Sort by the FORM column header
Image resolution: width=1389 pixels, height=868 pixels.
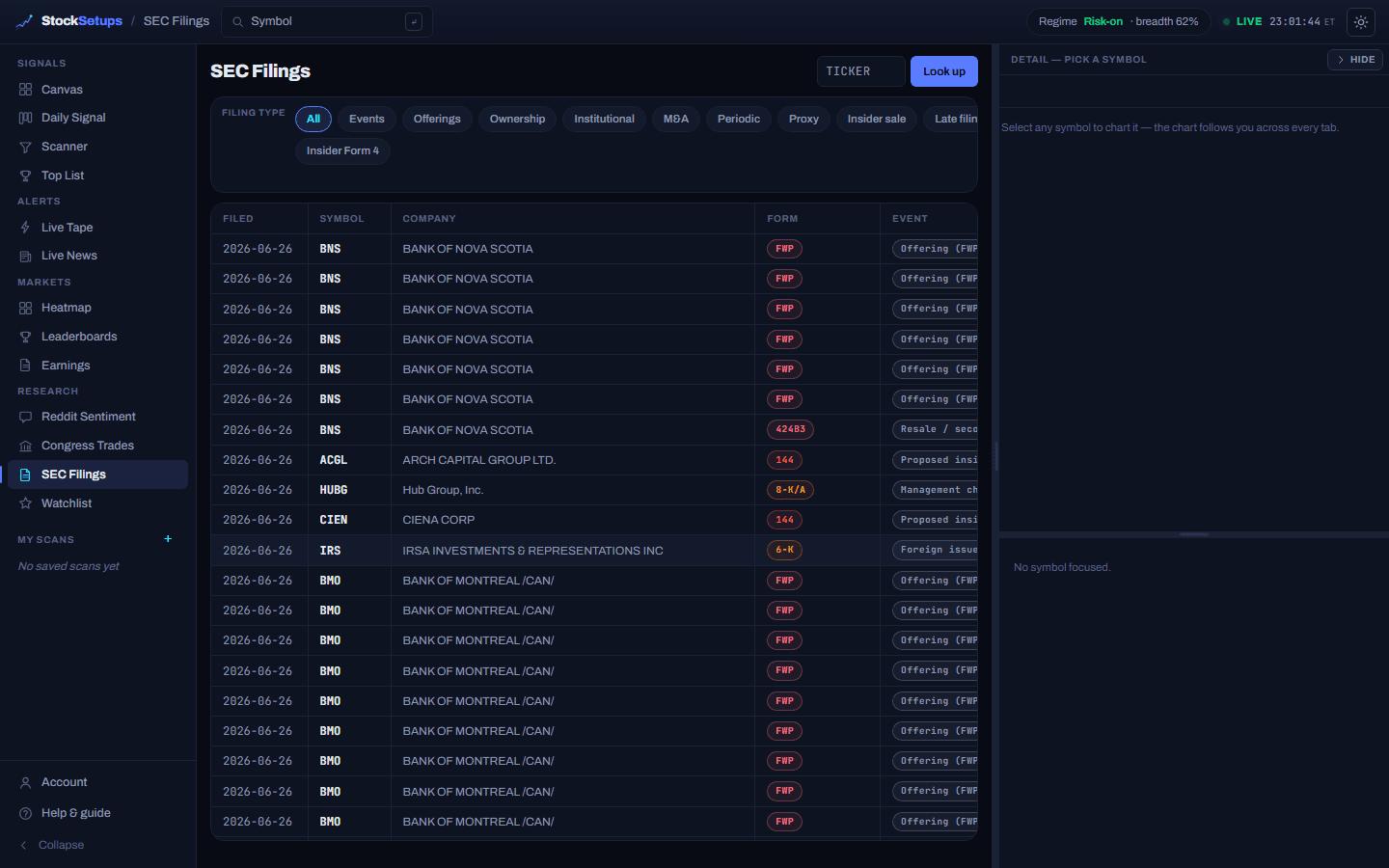click(782, 219)
